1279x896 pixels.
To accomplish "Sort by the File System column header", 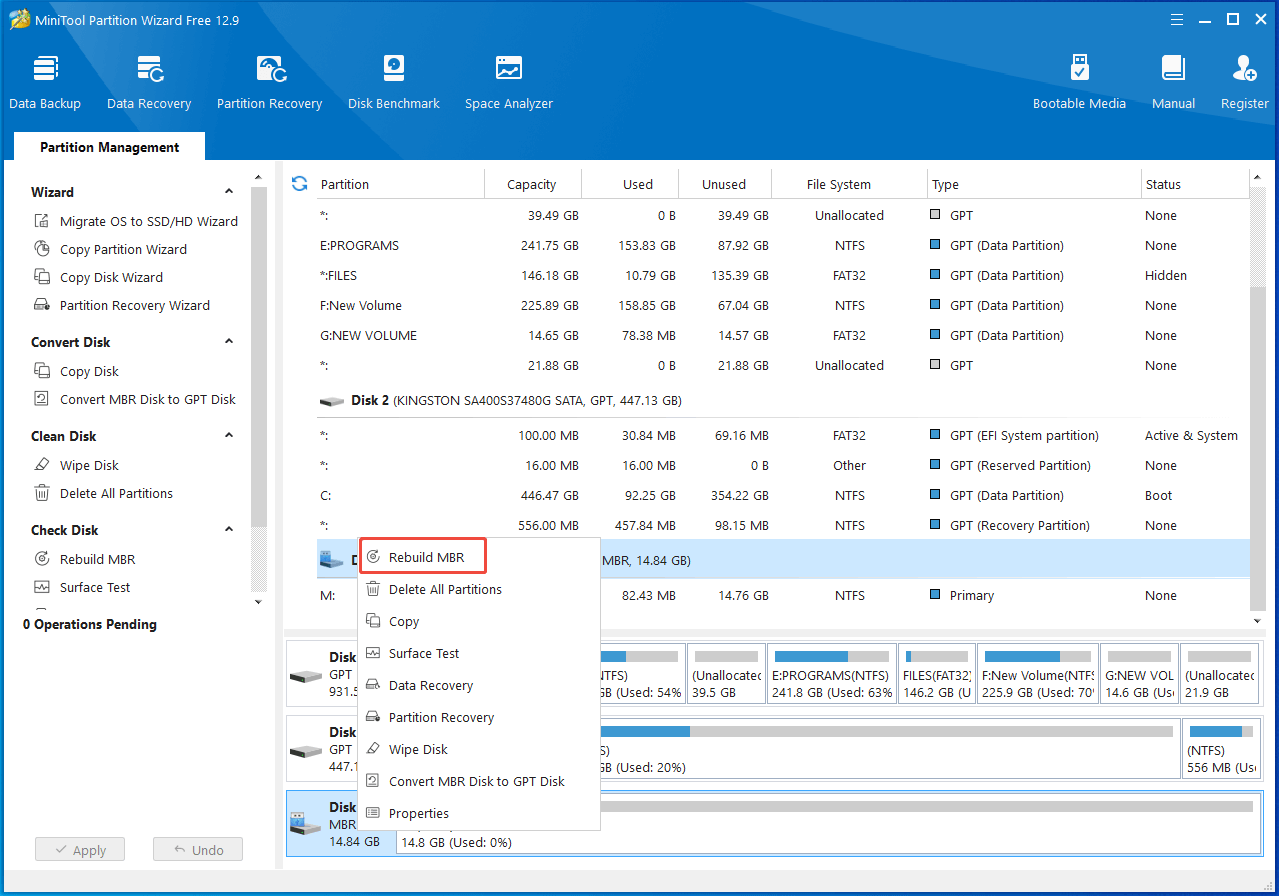I will click(849, 184).
